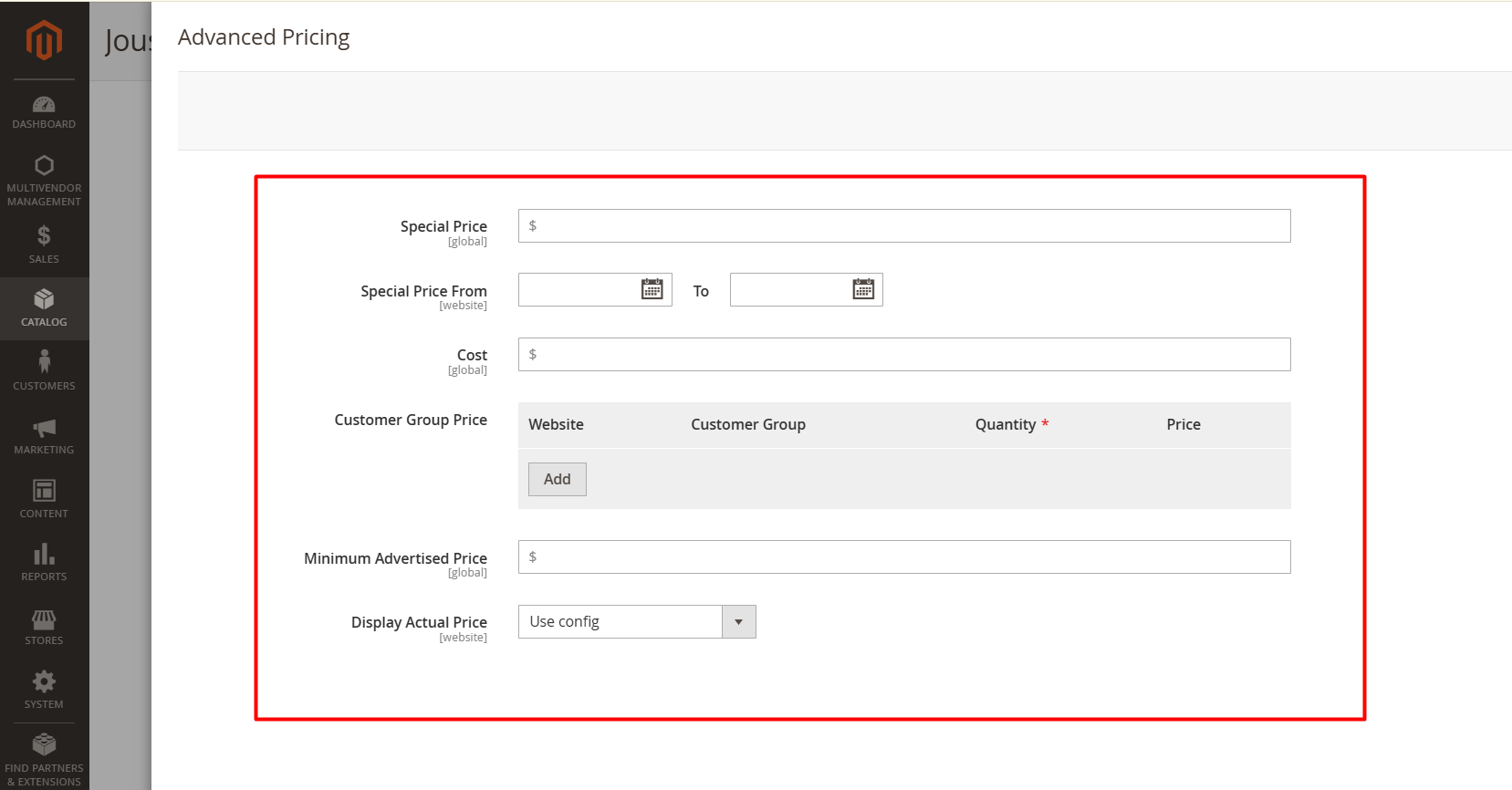
Task: Click the Website column header
Action: (556, 424)
